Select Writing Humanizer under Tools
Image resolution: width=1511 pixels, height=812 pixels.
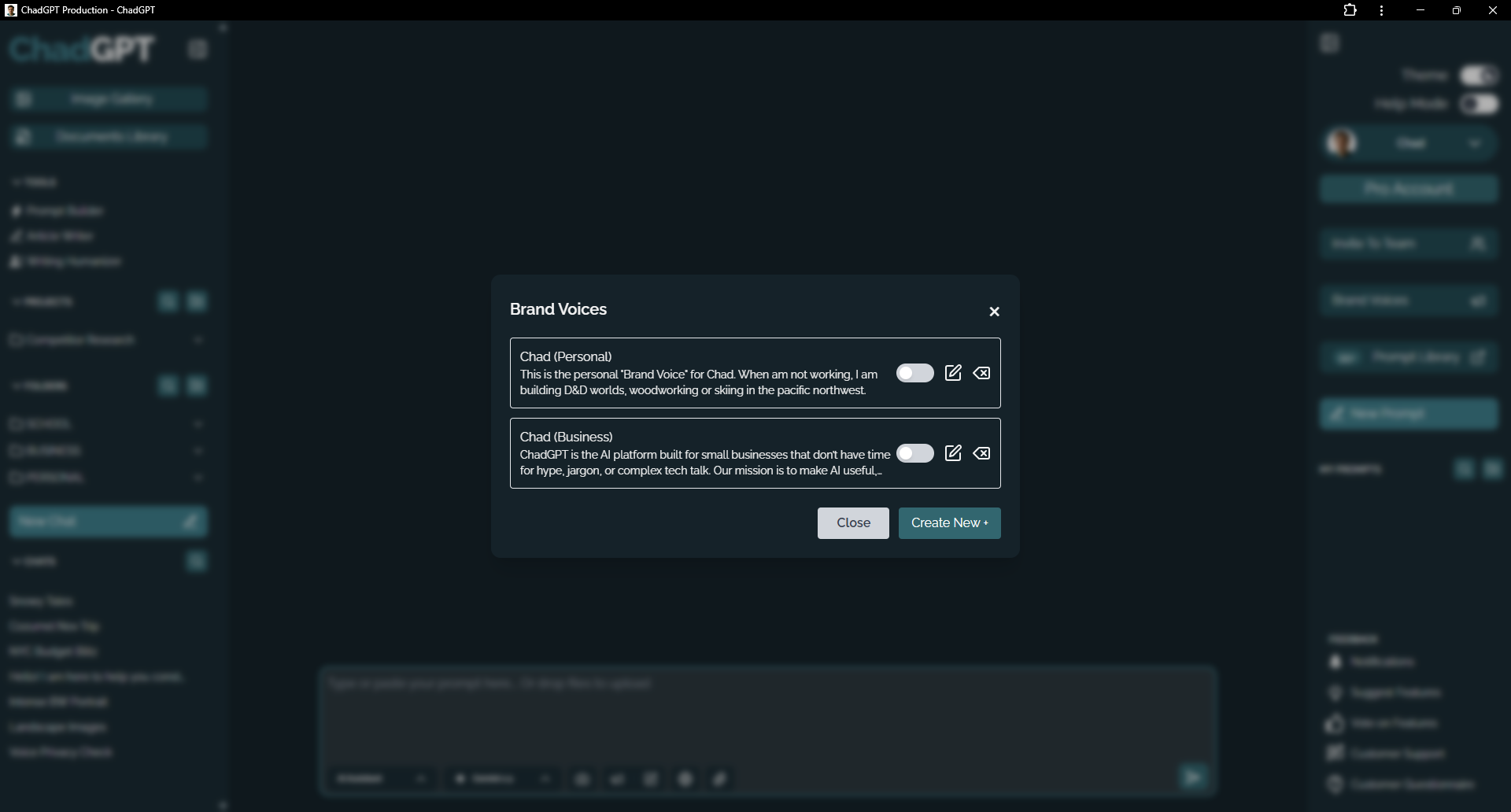click(x=72, y=261)
